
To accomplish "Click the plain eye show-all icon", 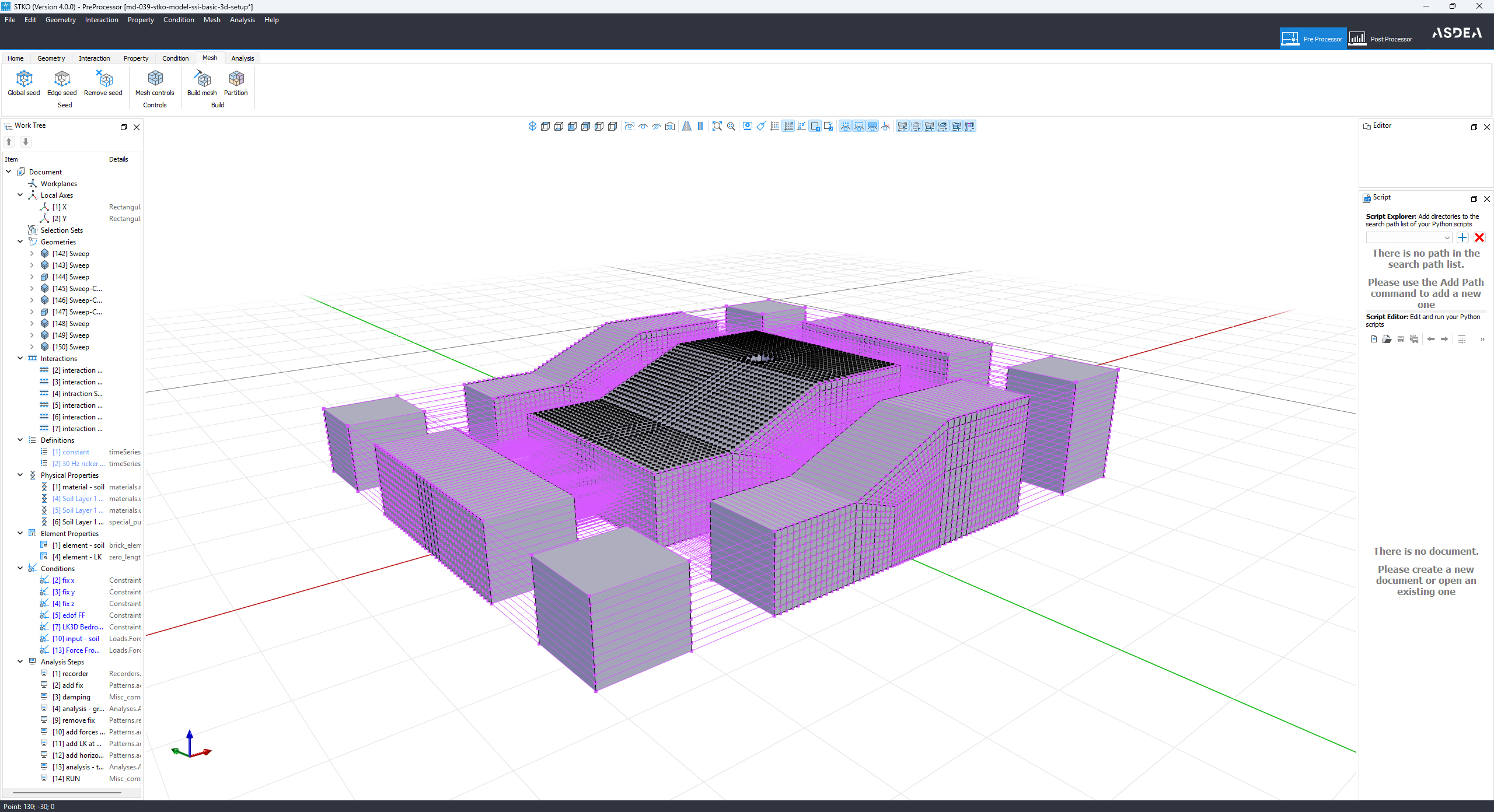I will pyautogui.click(x=643, y=126).
